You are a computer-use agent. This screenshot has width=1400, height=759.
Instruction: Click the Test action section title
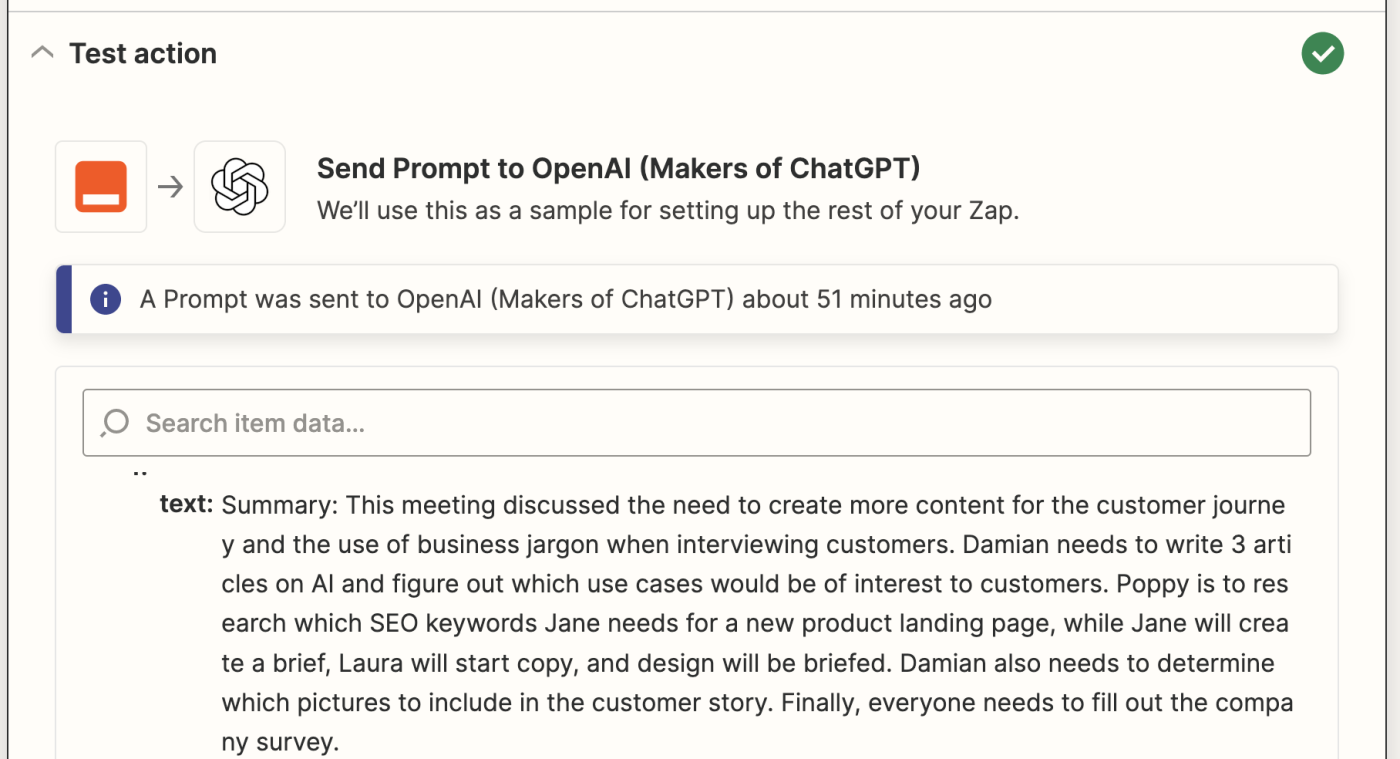(143, 53)
